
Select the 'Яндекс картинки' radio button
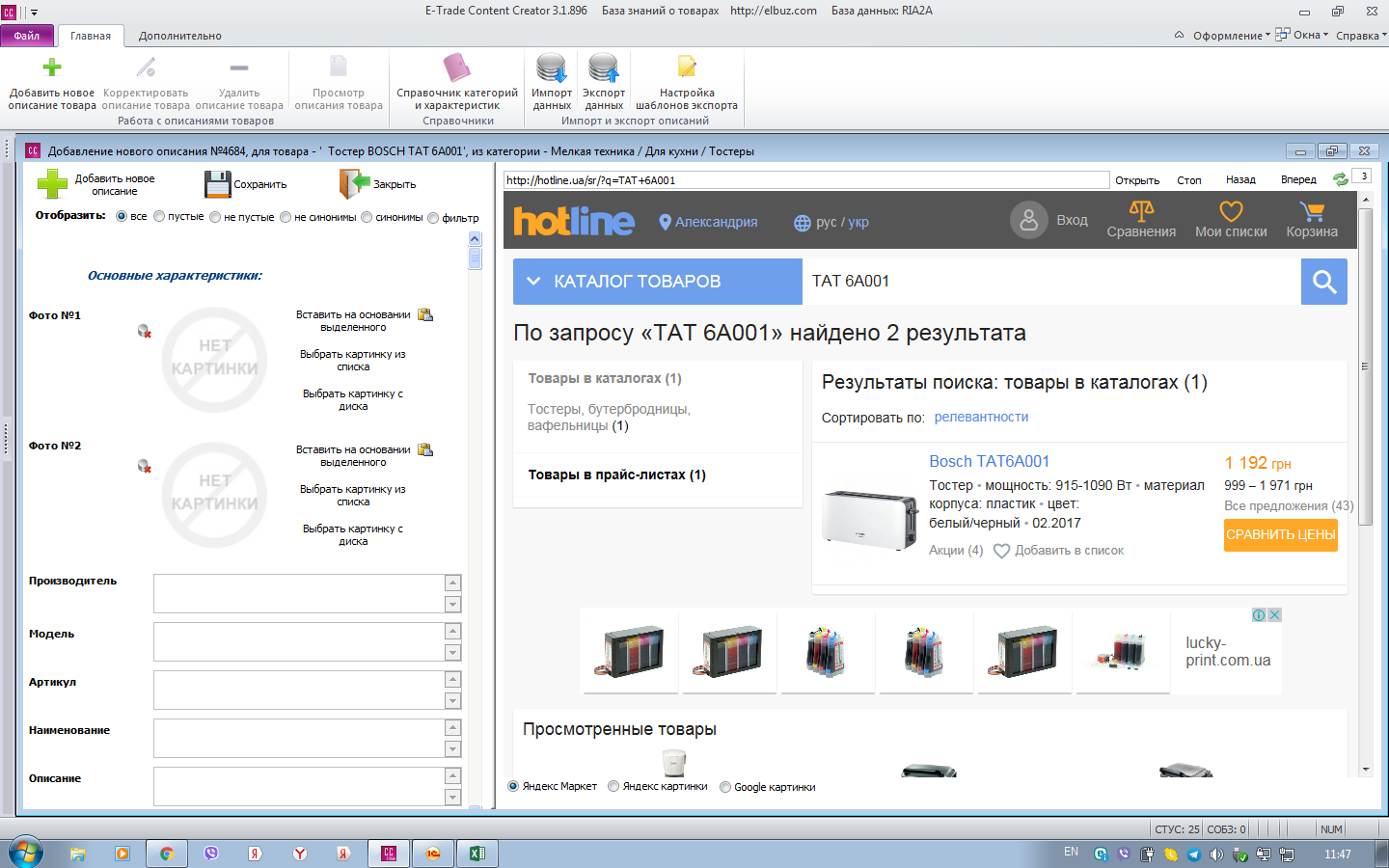613,786
